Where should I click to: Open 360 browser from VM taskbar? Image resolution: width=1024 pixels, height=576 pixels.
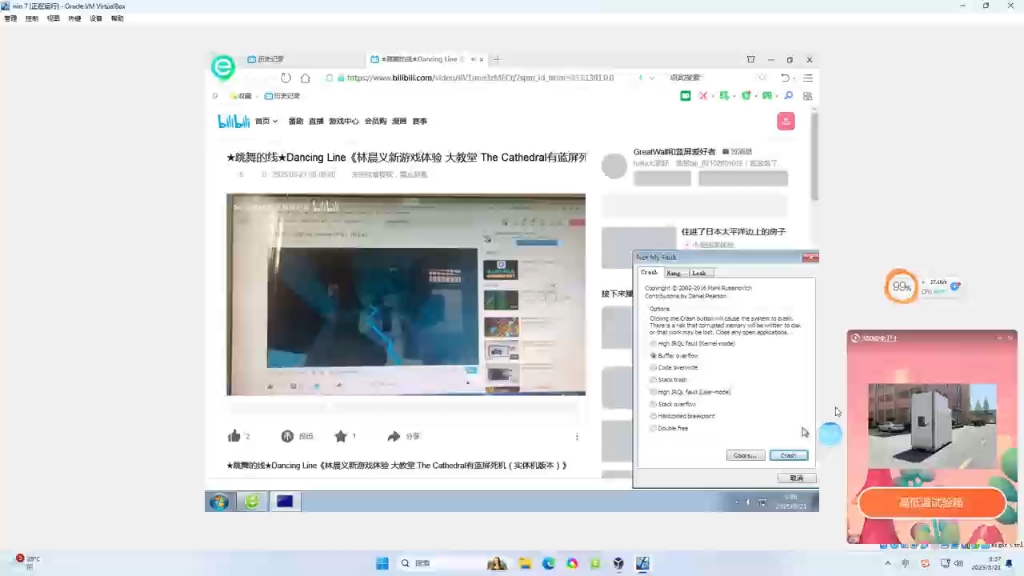252,502
